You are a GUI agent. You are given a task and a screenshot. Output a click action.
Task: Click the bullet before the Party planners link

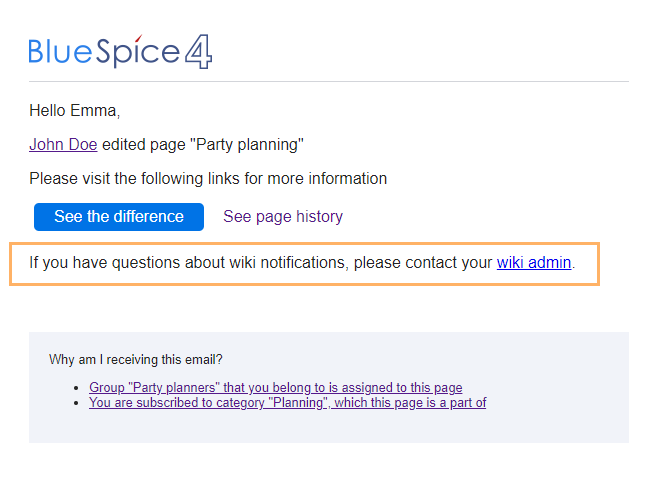(x=78, y=388)
